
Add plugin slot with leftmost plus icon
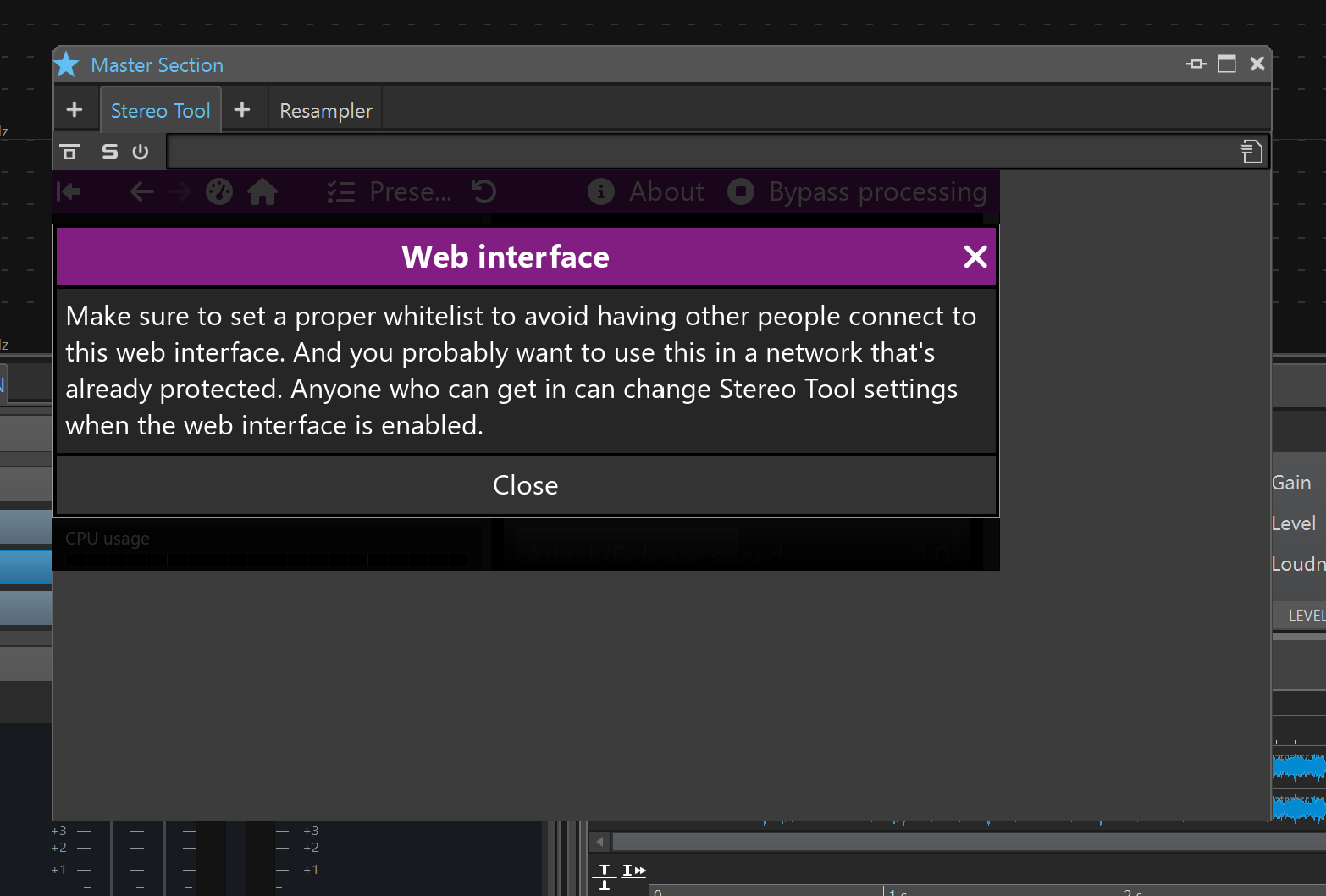click(75, 109)
